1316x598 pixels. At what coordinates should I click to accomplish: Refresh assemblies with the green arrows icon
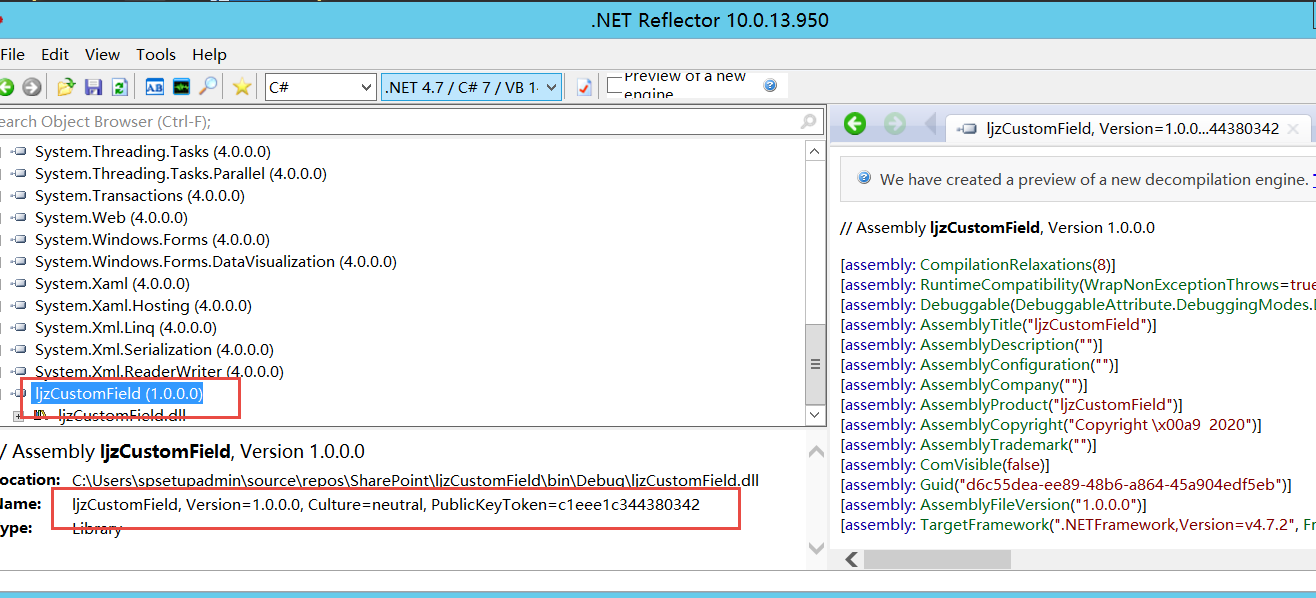[119, 87]
